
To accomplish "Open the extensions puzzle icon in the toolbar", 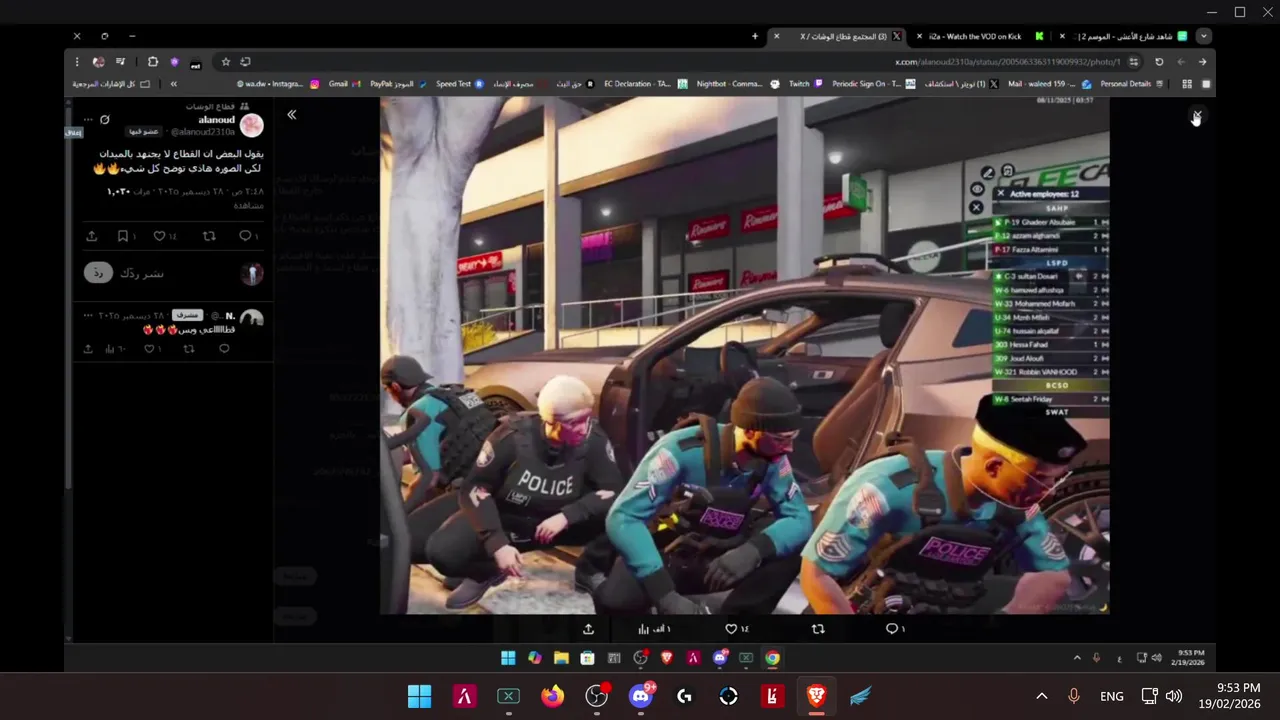I will pos(153,62).
